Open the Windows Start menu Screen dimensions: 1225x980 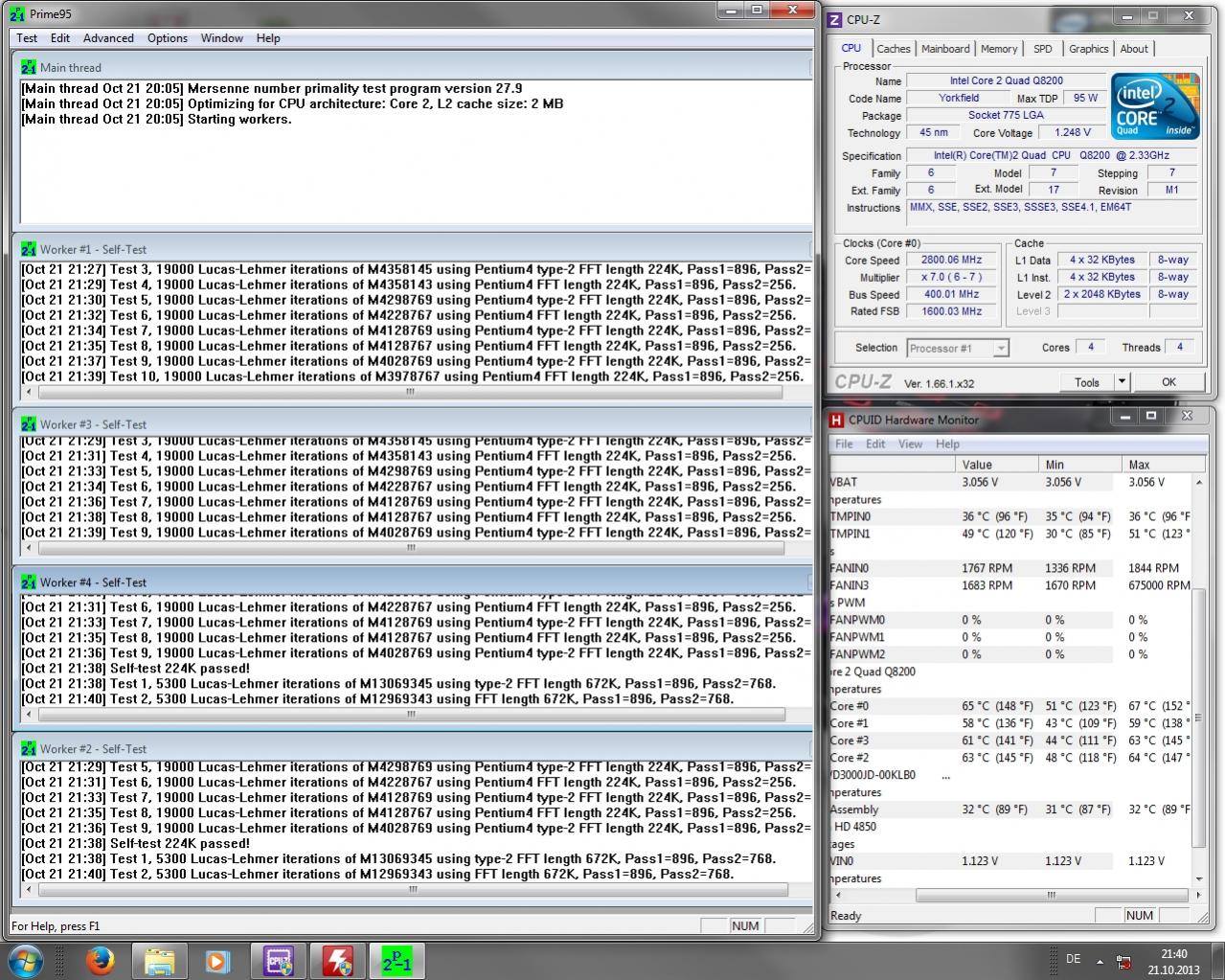tap(26, 960)
